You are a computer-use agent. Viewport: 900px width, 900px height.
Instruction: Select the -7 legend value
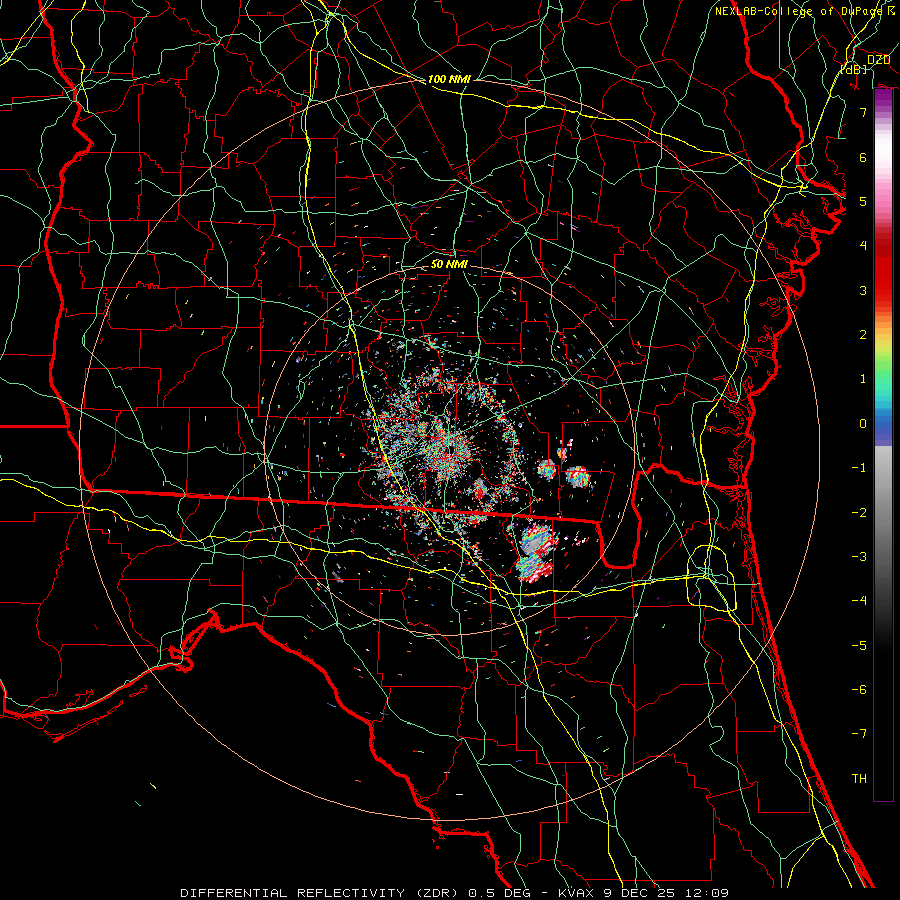(859, 734)
